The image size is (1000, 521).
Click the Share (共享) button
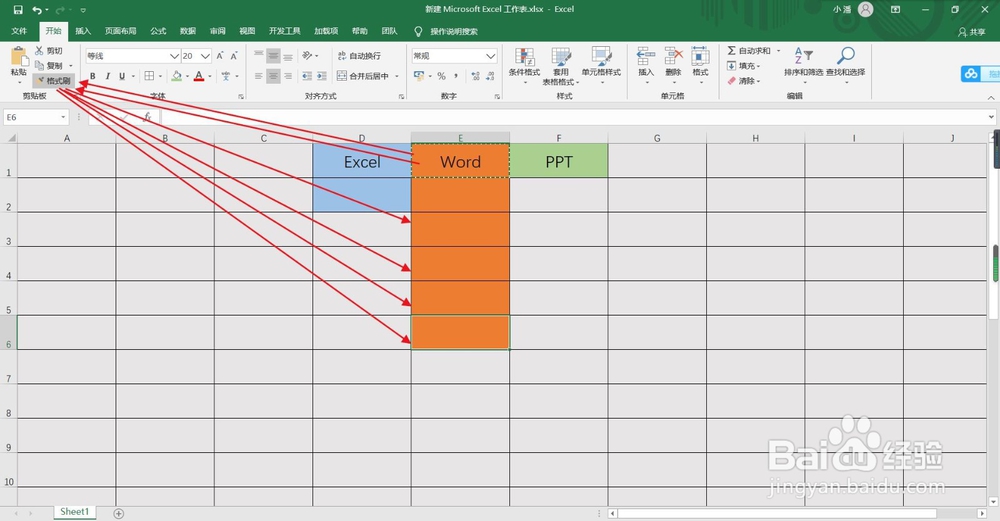972,32
